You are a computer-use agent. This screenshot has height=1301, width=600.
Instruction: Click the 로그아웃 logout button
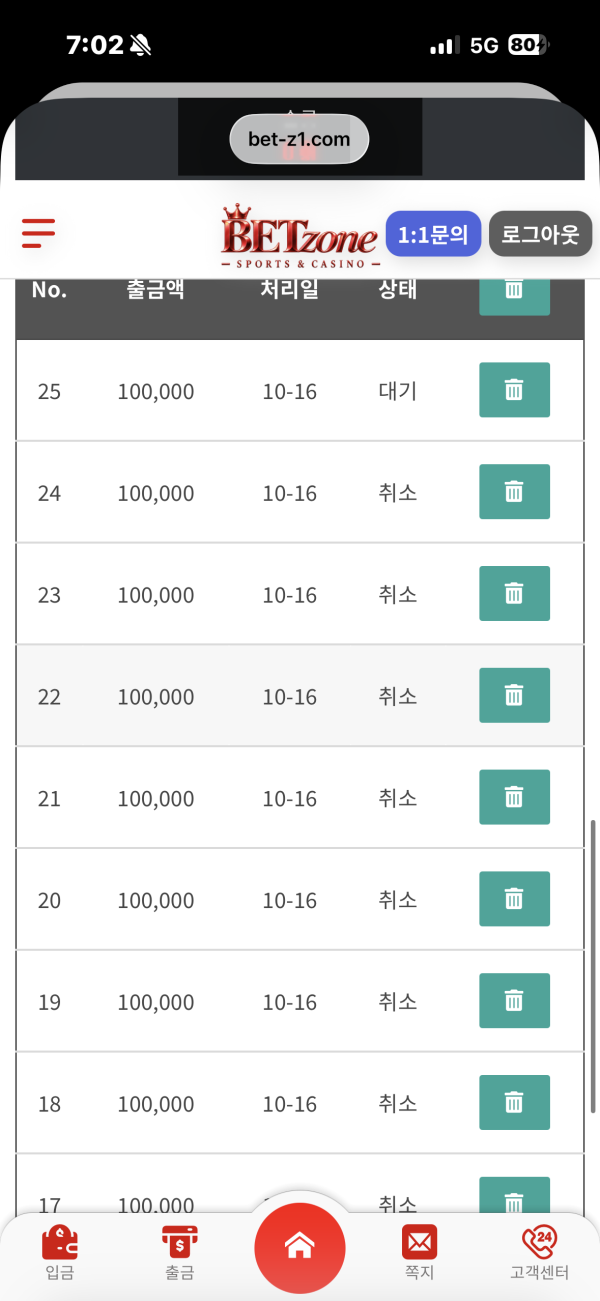[540, 235]
